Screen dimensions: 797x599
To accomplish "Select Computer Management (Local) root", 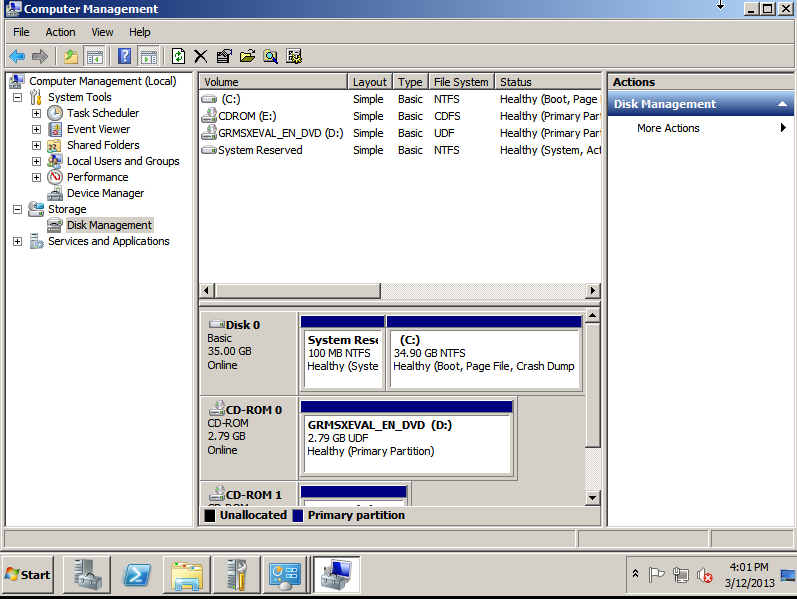I will pos(102,81).
